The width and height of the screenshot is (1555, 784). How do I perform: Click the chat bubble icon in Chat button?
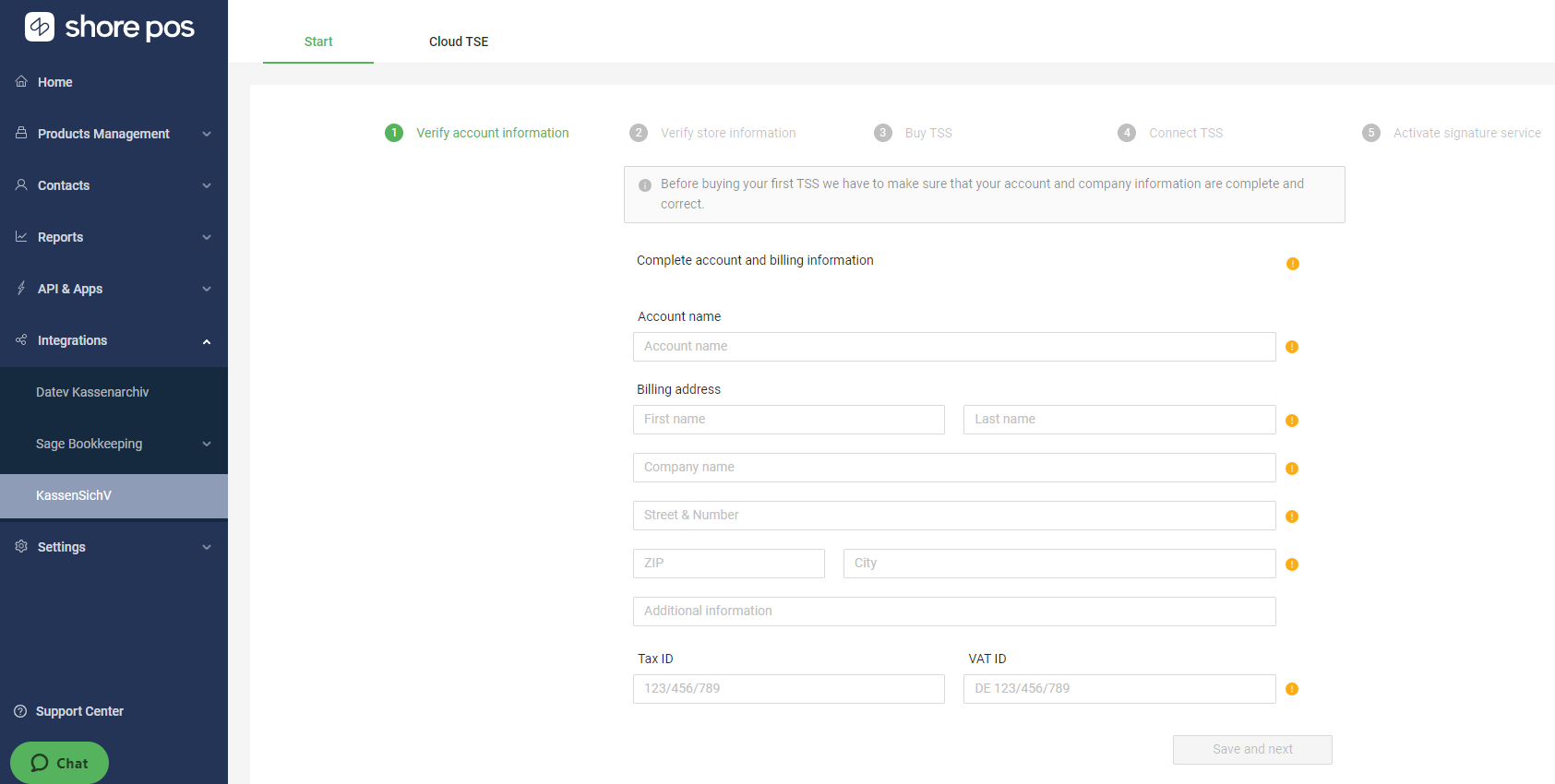(40, 763)
